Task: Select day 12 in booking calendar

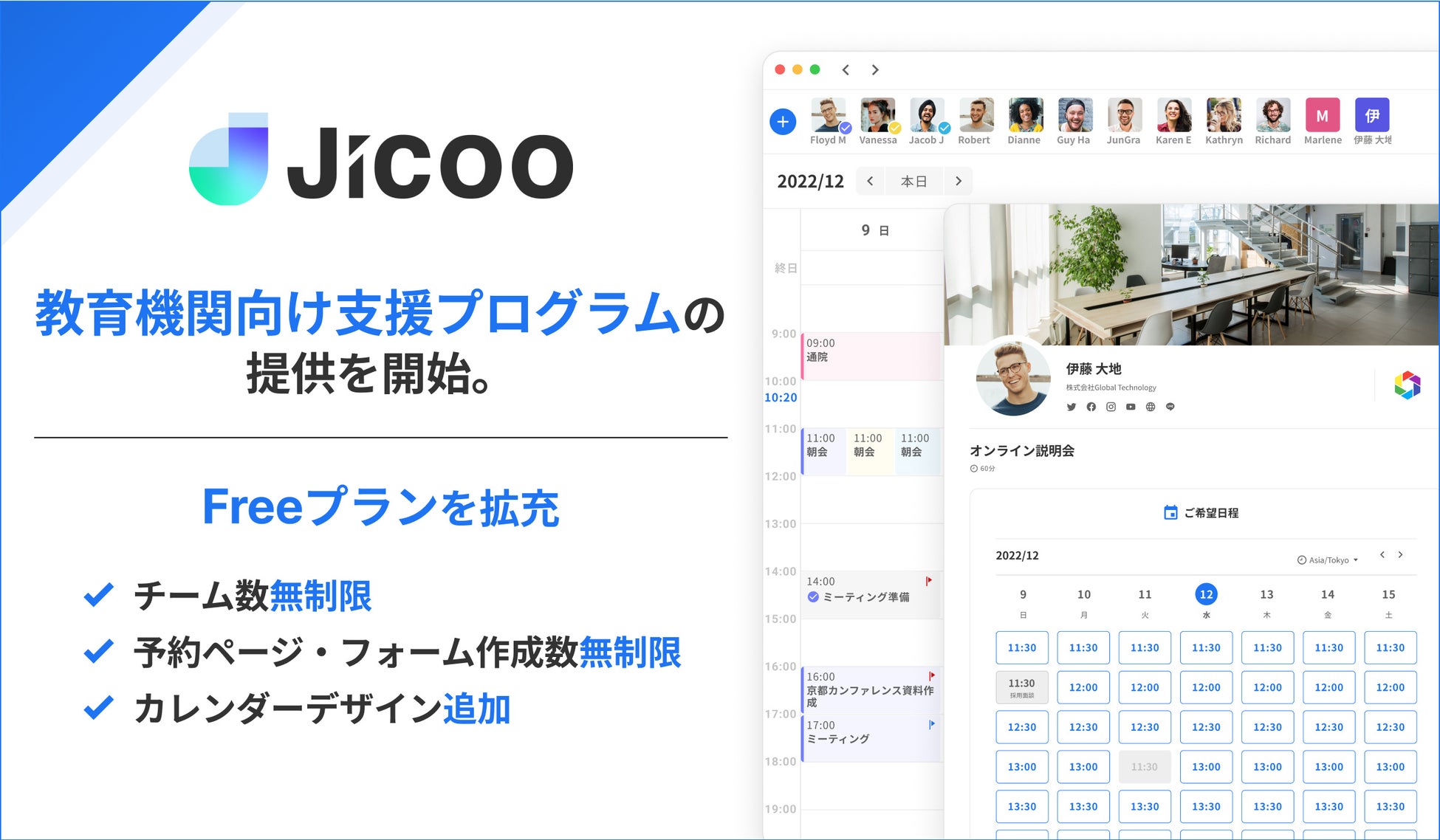Action: [1206, 595]
